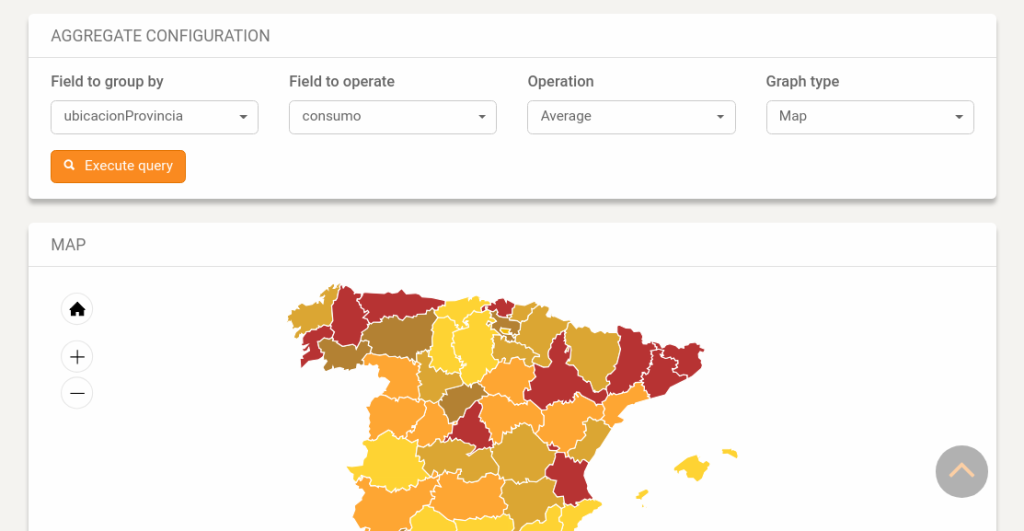Select the red Madrid province on map
This screenshot has height=531, width=1024.
472,427
